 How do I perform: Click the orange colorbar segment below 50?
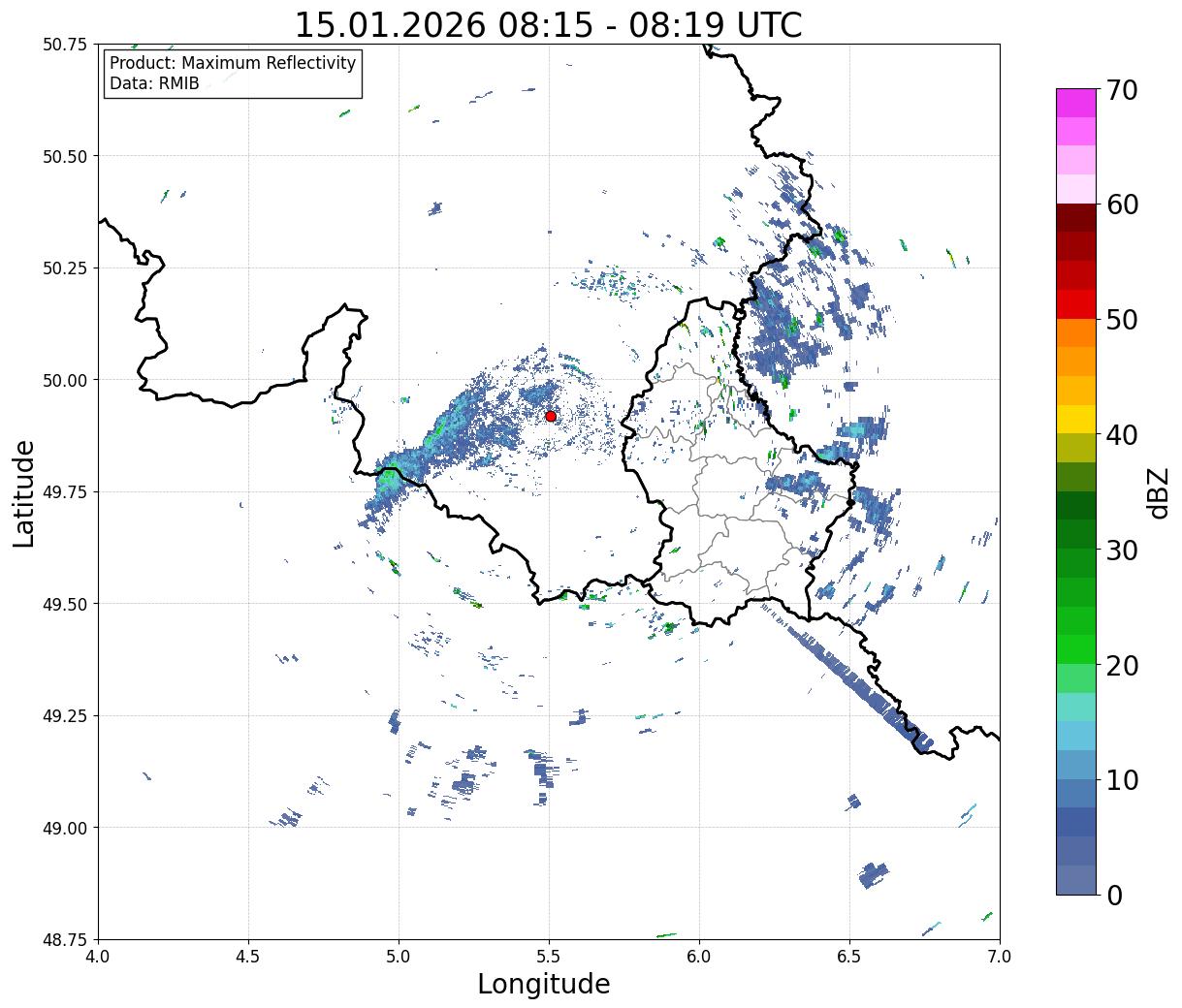point(1076,332)
